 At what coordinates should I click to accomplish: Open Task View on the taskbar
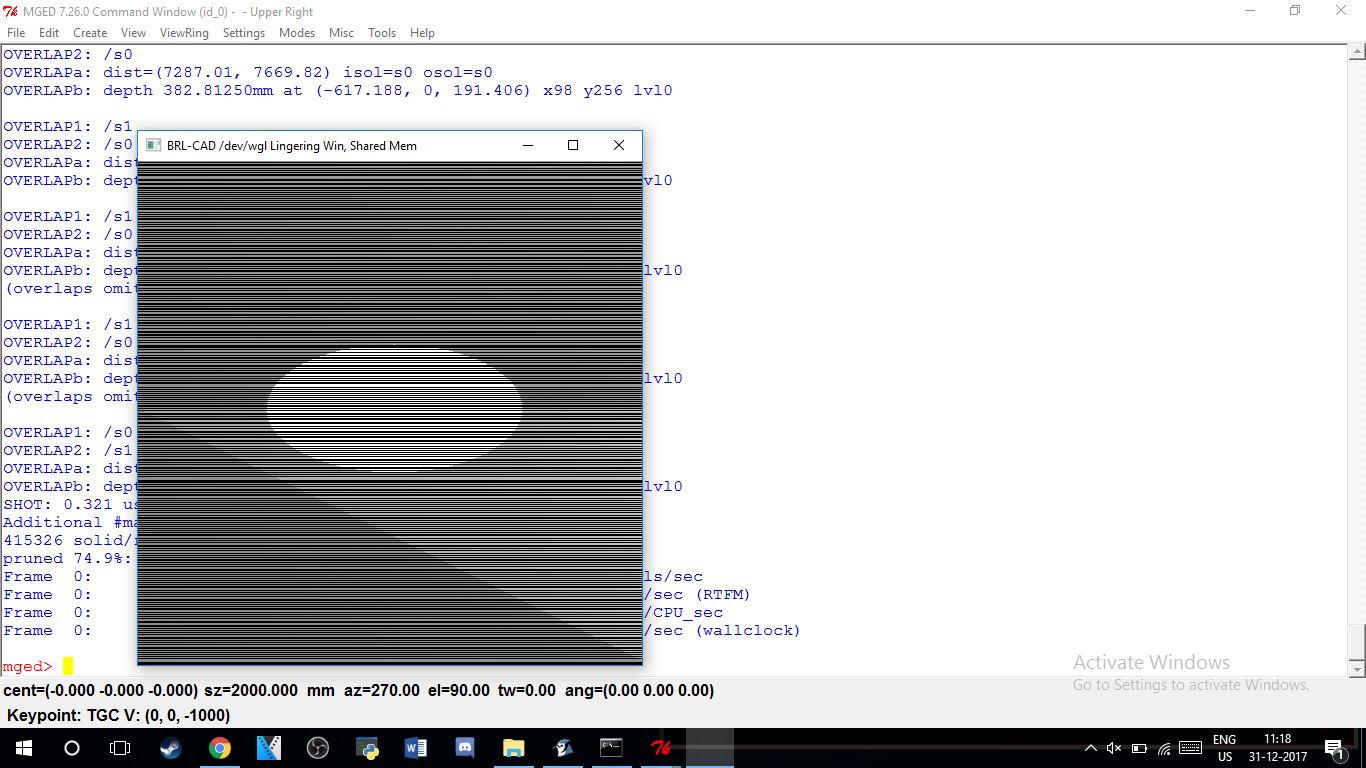coord(120,748)
